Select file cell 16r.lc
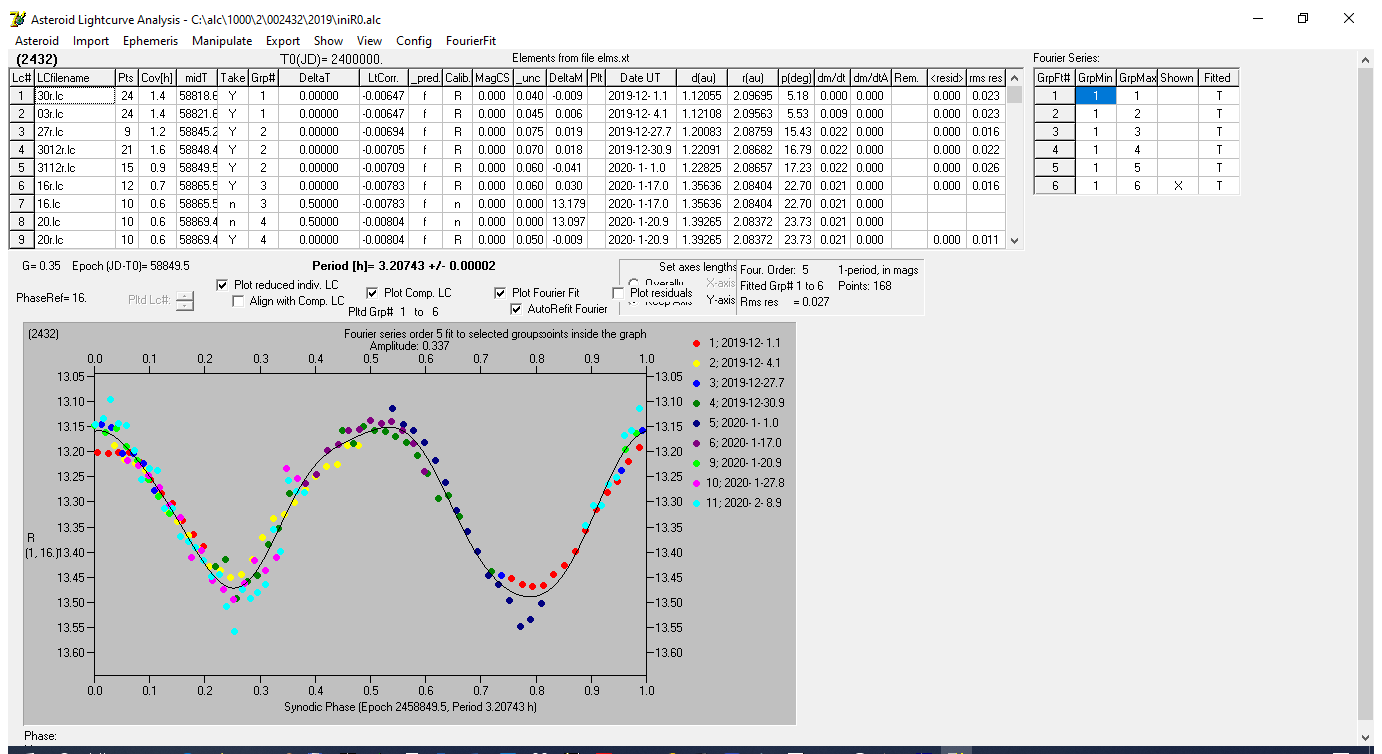 pos(73,186)
